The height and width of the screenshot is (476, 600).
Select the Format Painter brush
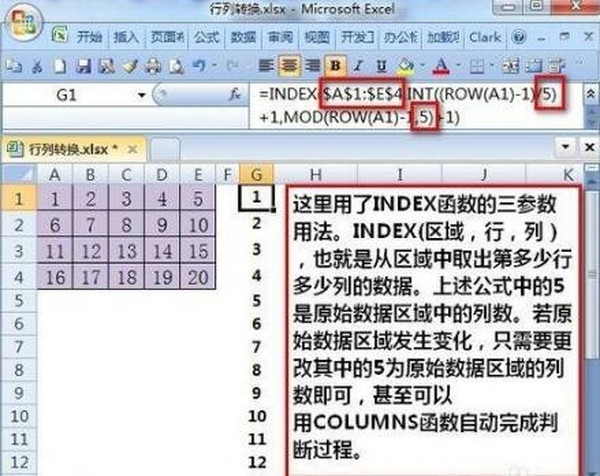(130, 67)
